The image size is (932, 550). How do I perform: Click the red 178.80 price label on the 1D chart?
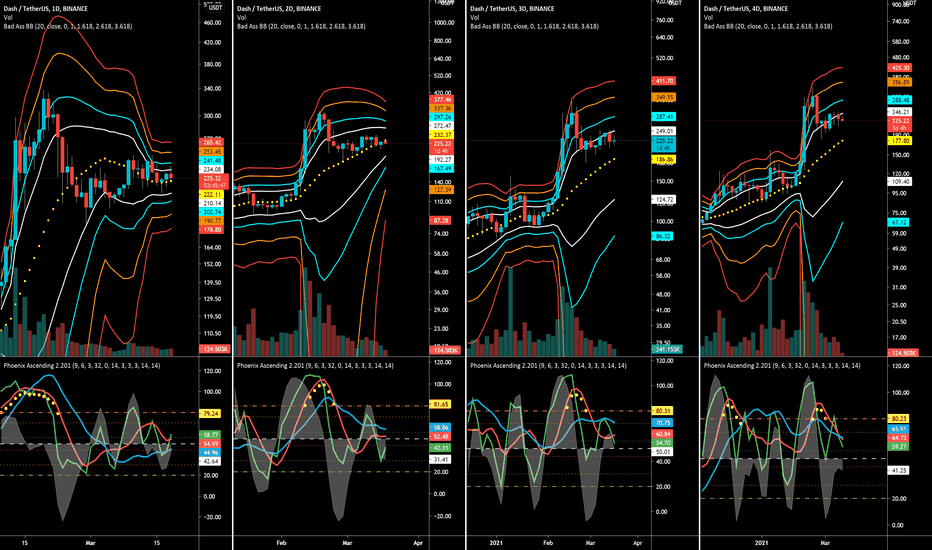[211, 230]
